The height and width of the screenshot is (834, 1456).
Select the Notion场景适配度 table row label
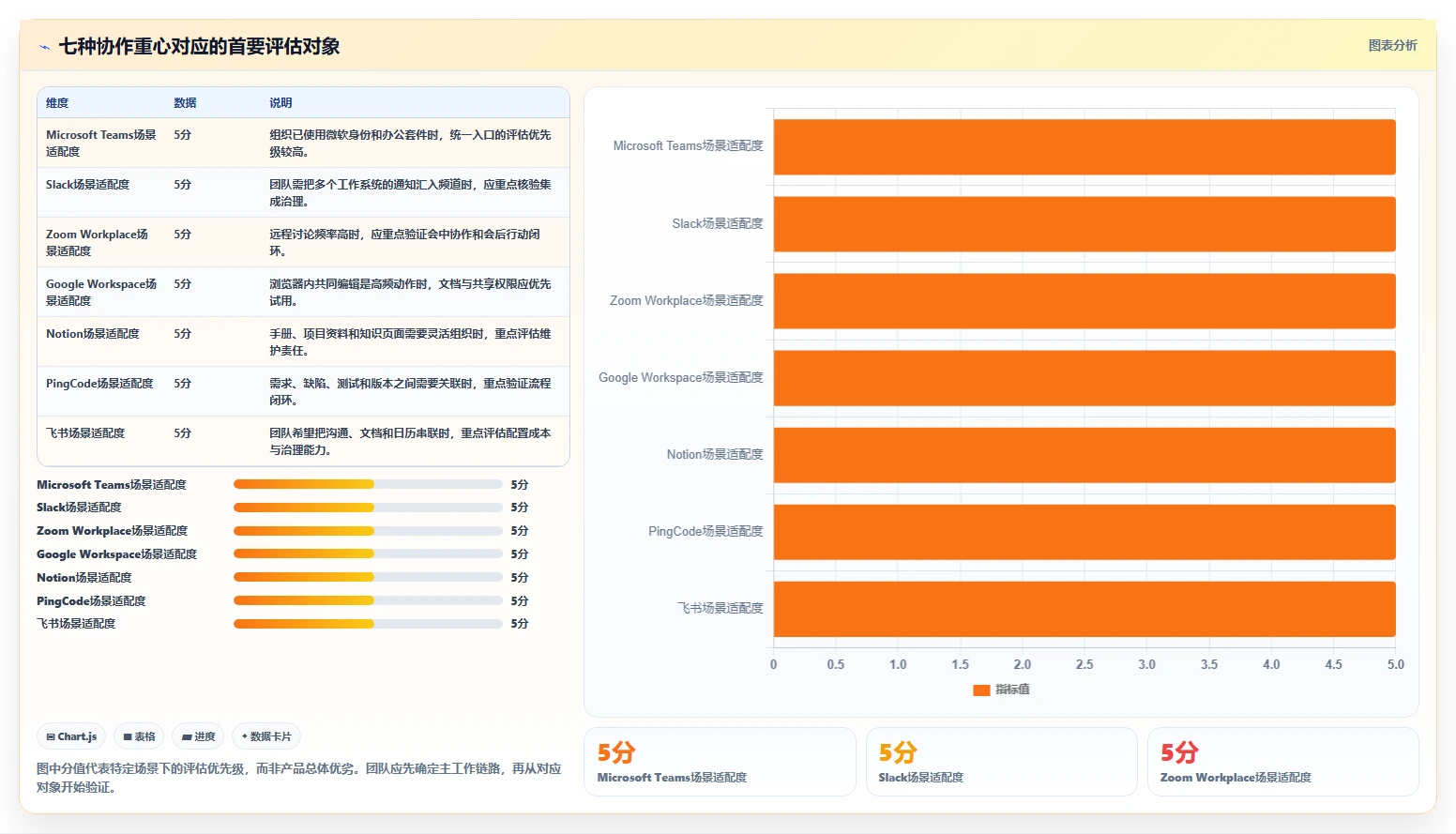(x=92, y=334)
